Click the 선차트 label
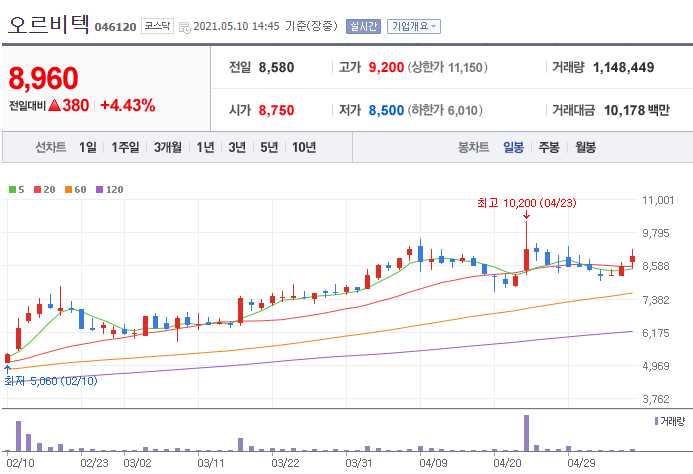Image resolution: width=693 pixels, height=474 pixels. click(51, 147)
